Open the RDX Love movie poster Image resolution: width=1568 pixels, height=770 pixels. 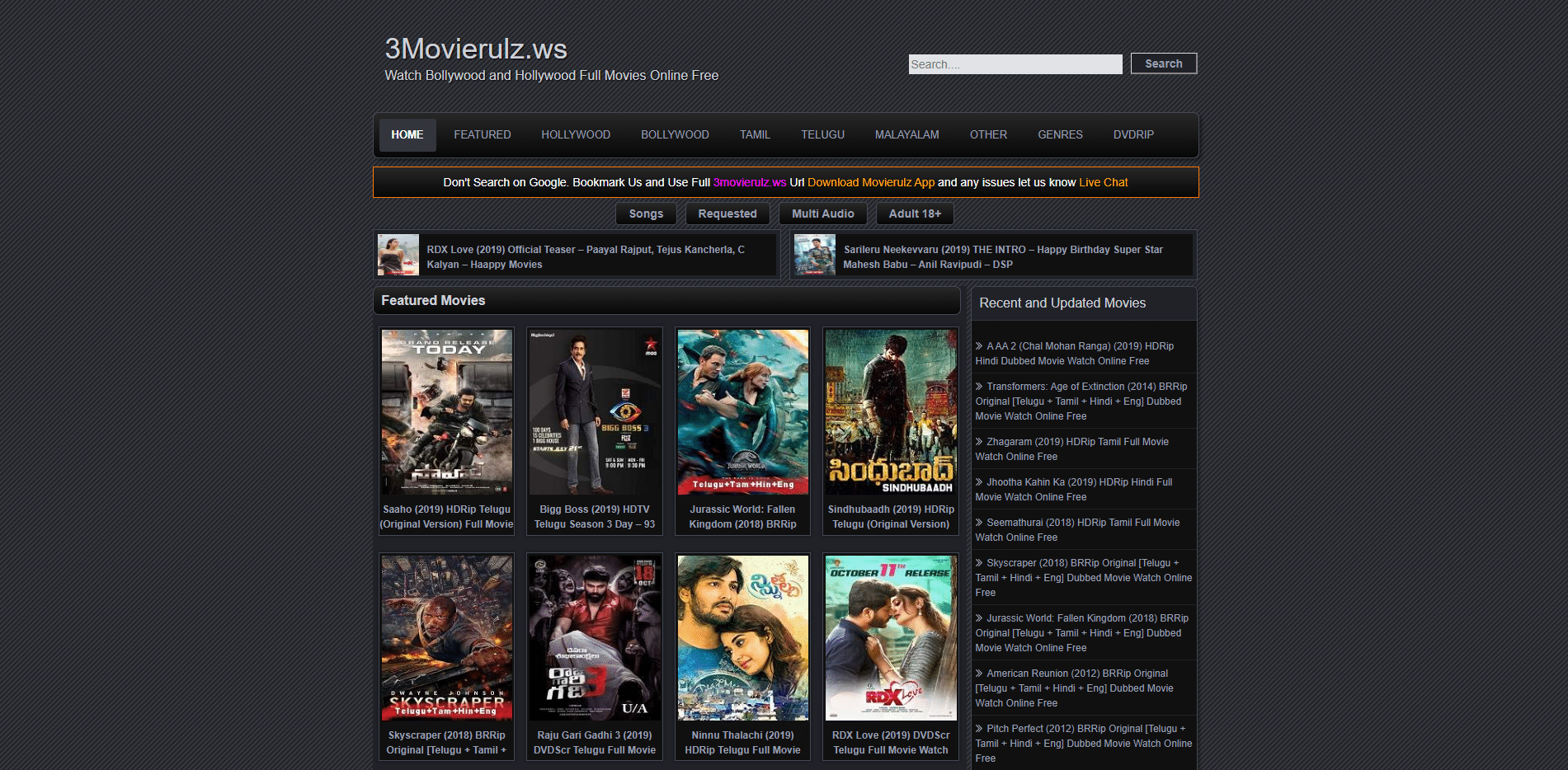point(891,637)
